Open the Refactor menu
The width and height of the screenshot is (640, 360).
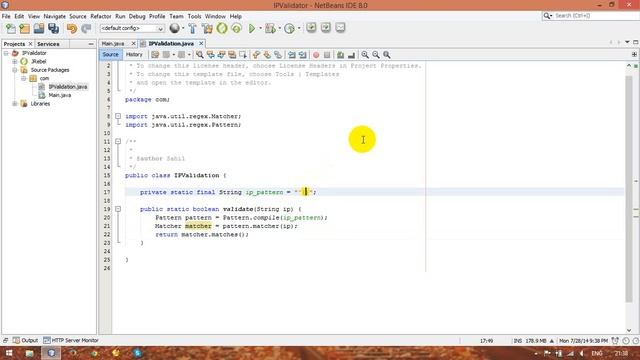click(101, 16)
